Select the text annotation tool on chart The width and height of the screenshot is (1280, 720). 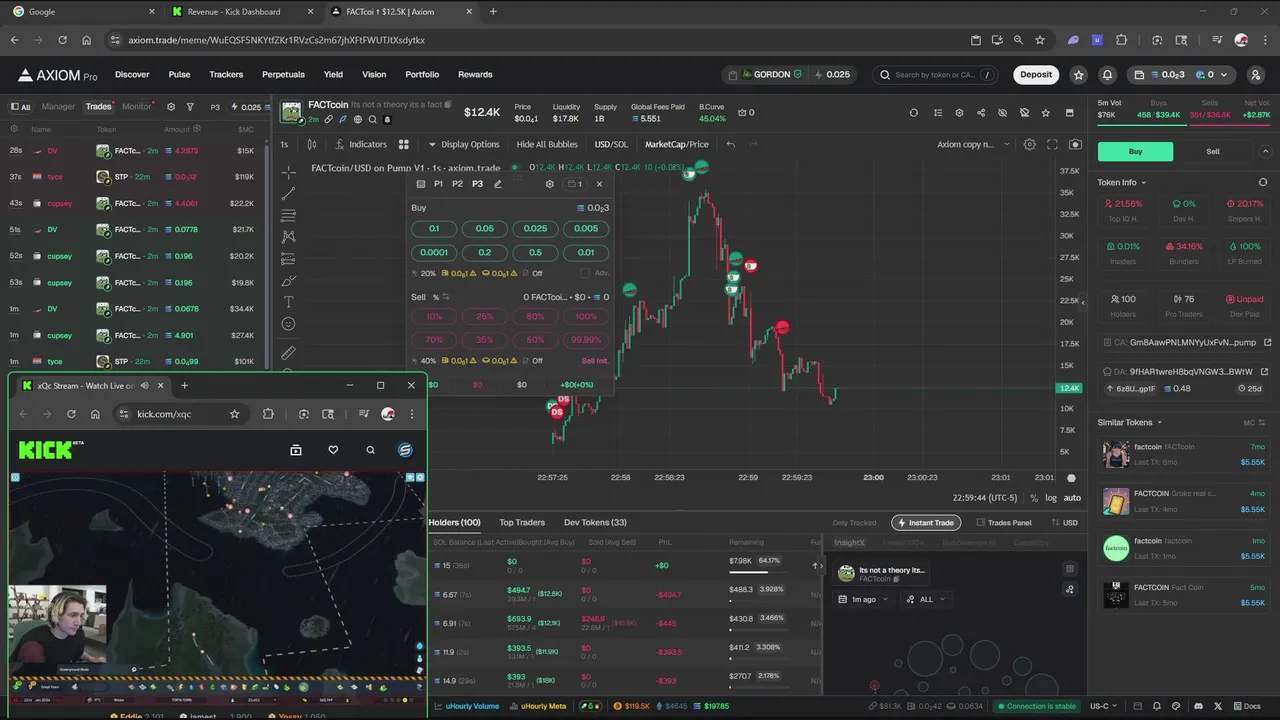pyautogui.click(x=289, y=302)
